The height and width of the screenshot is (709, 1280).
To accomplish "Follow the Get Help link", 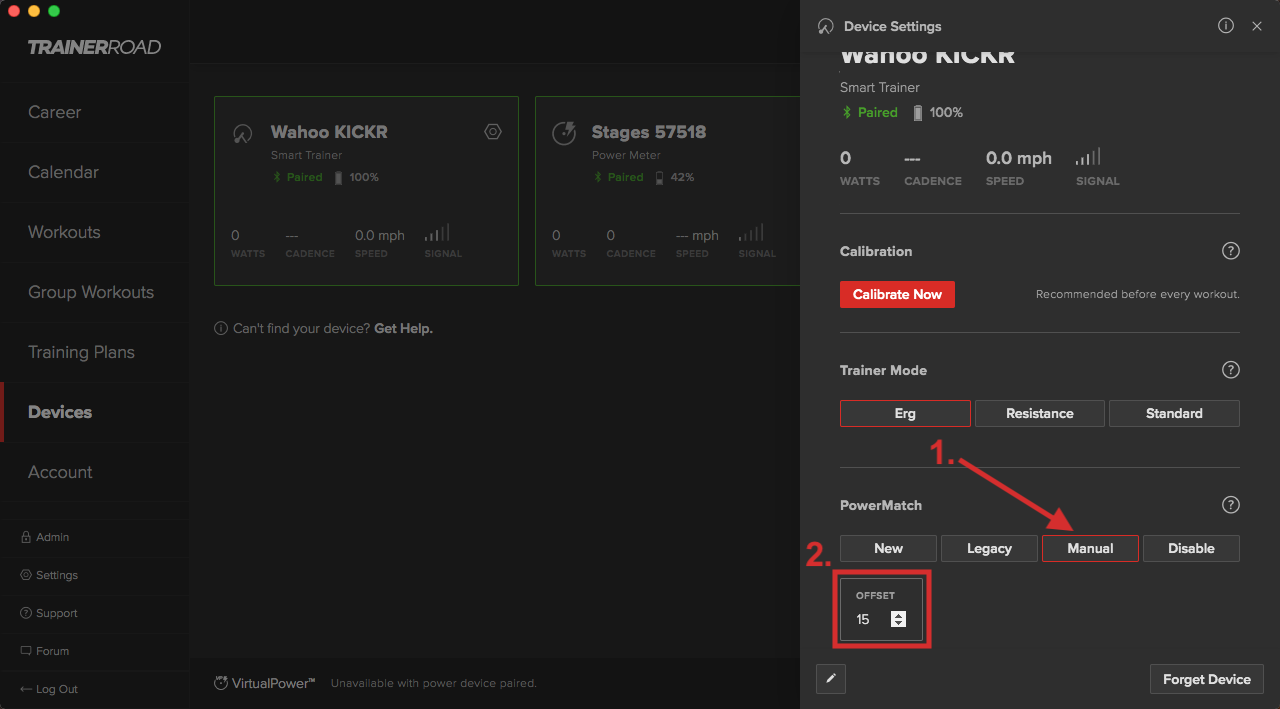I will [403, 328].
